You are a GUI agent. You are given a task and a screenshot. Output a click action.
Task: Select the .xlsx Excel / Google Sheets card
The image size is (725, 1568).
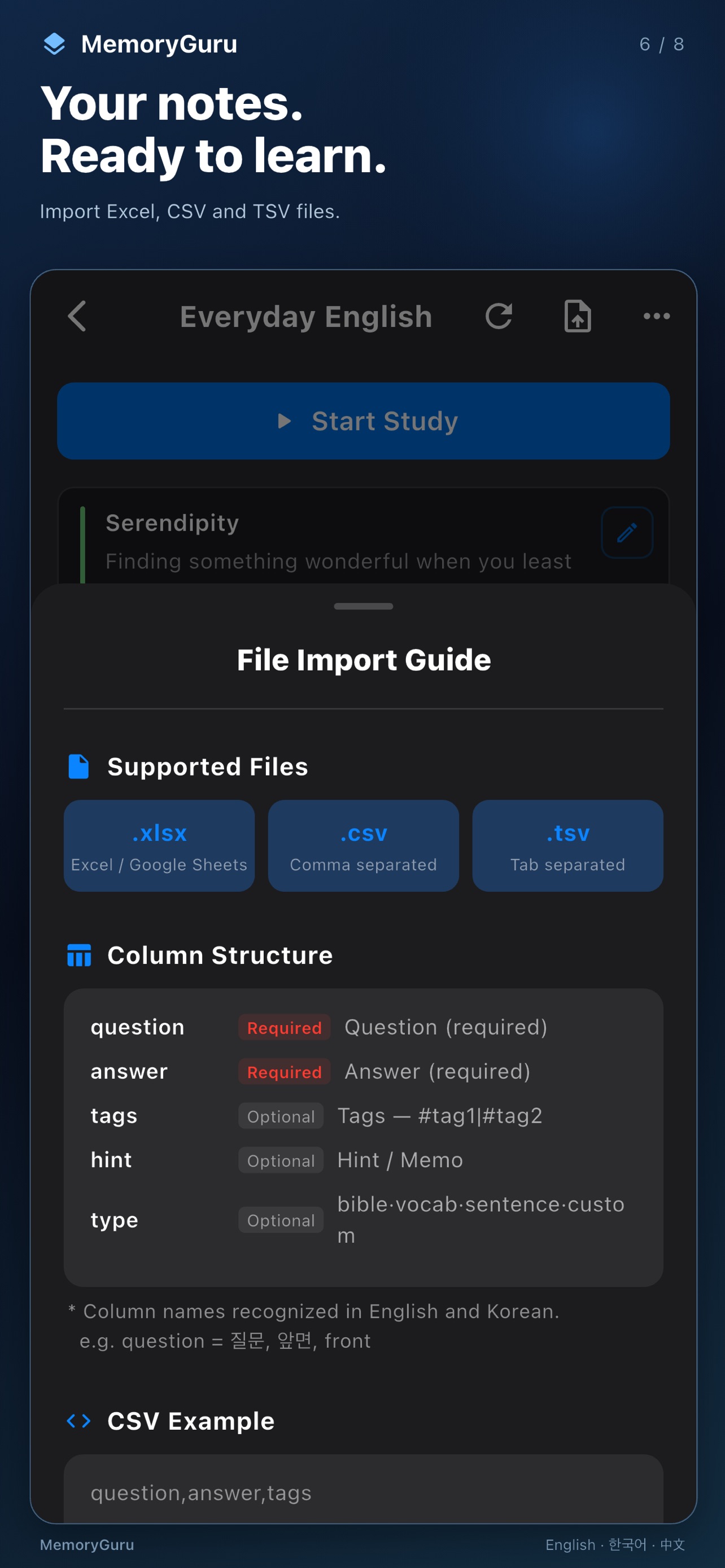pyautogui.click(x=159, y=846)
